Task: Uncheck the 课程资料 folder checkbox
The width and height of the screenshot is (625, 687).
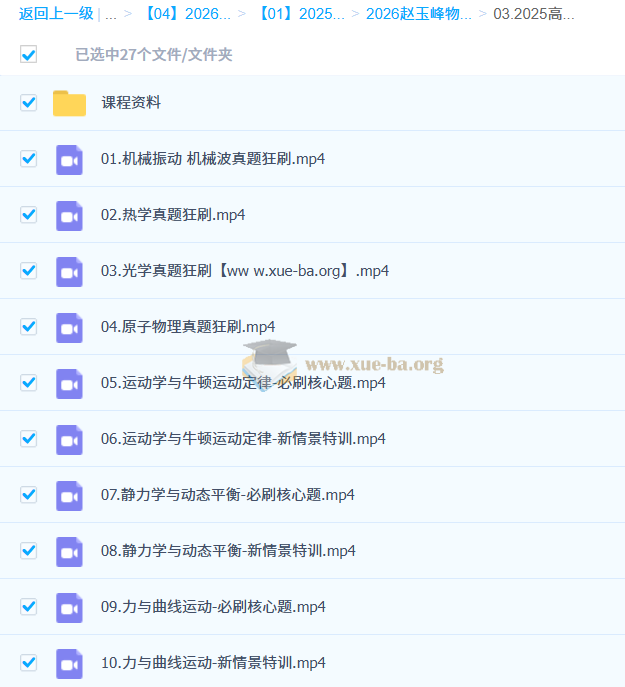Action: click(28, 103)
